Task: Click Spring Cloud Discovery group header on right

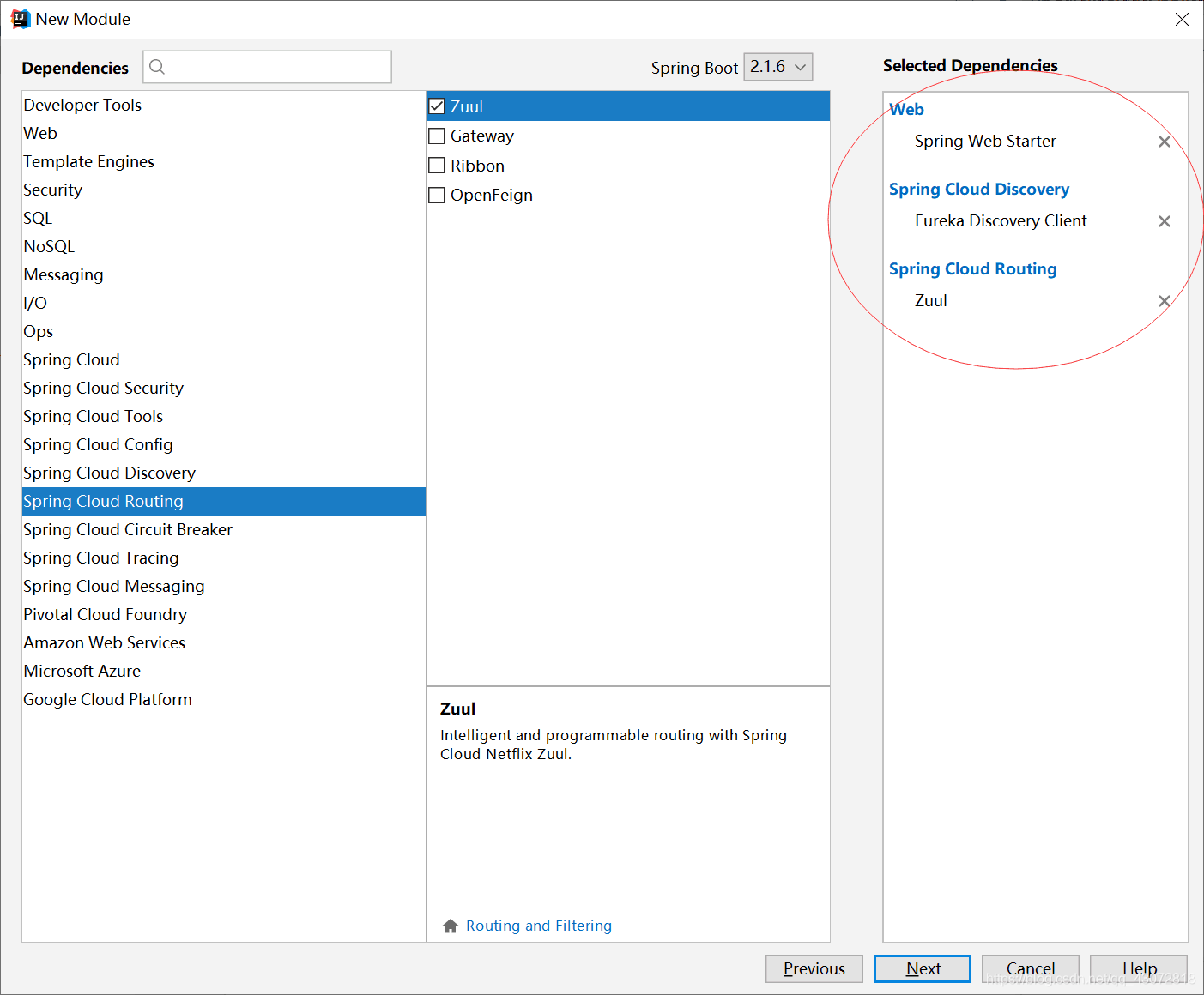Action: point(979,189)
